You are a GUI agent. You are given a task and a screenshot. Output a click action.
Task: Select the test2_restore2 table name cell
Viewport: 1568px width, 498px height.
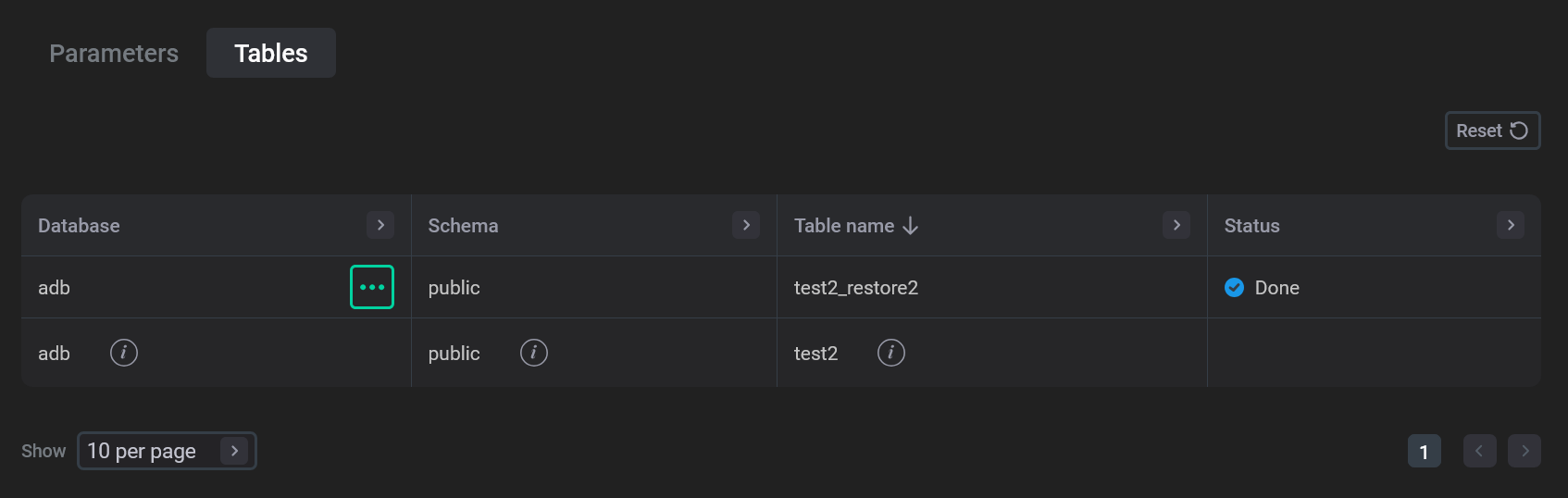(x=855, y=288)
